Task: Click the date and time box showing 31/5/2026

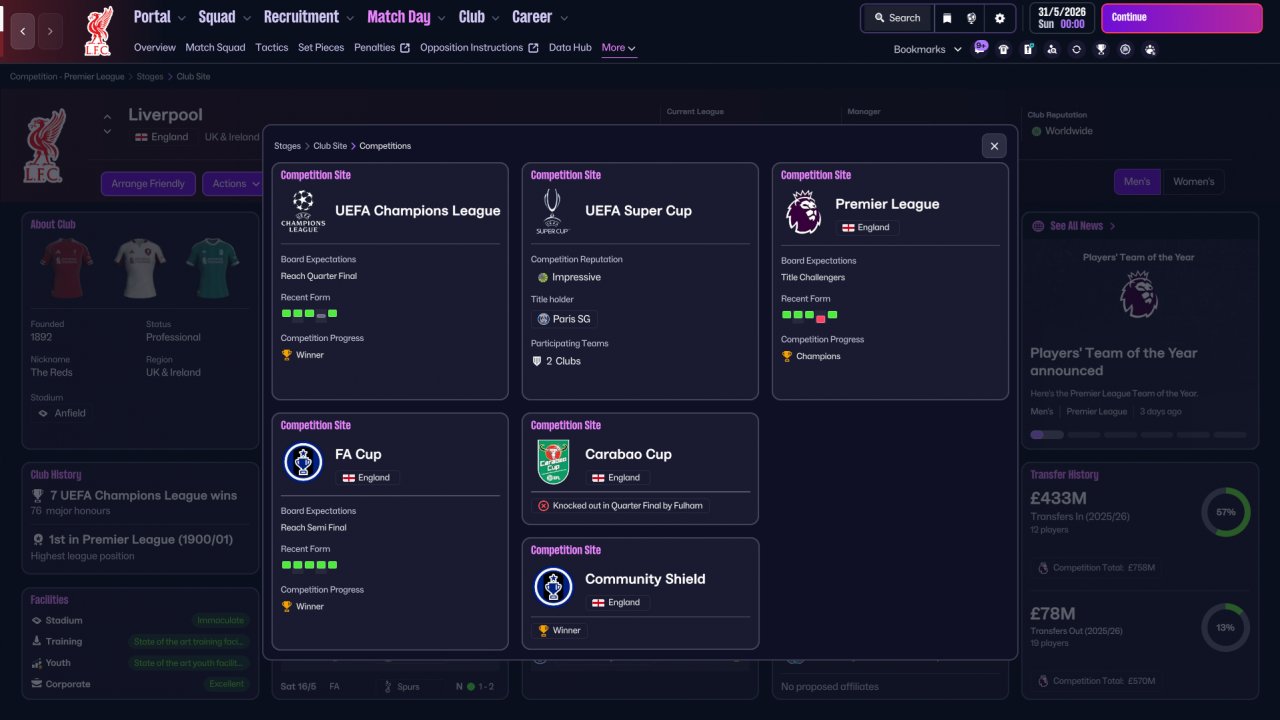Action: [x=1063, y=18]
